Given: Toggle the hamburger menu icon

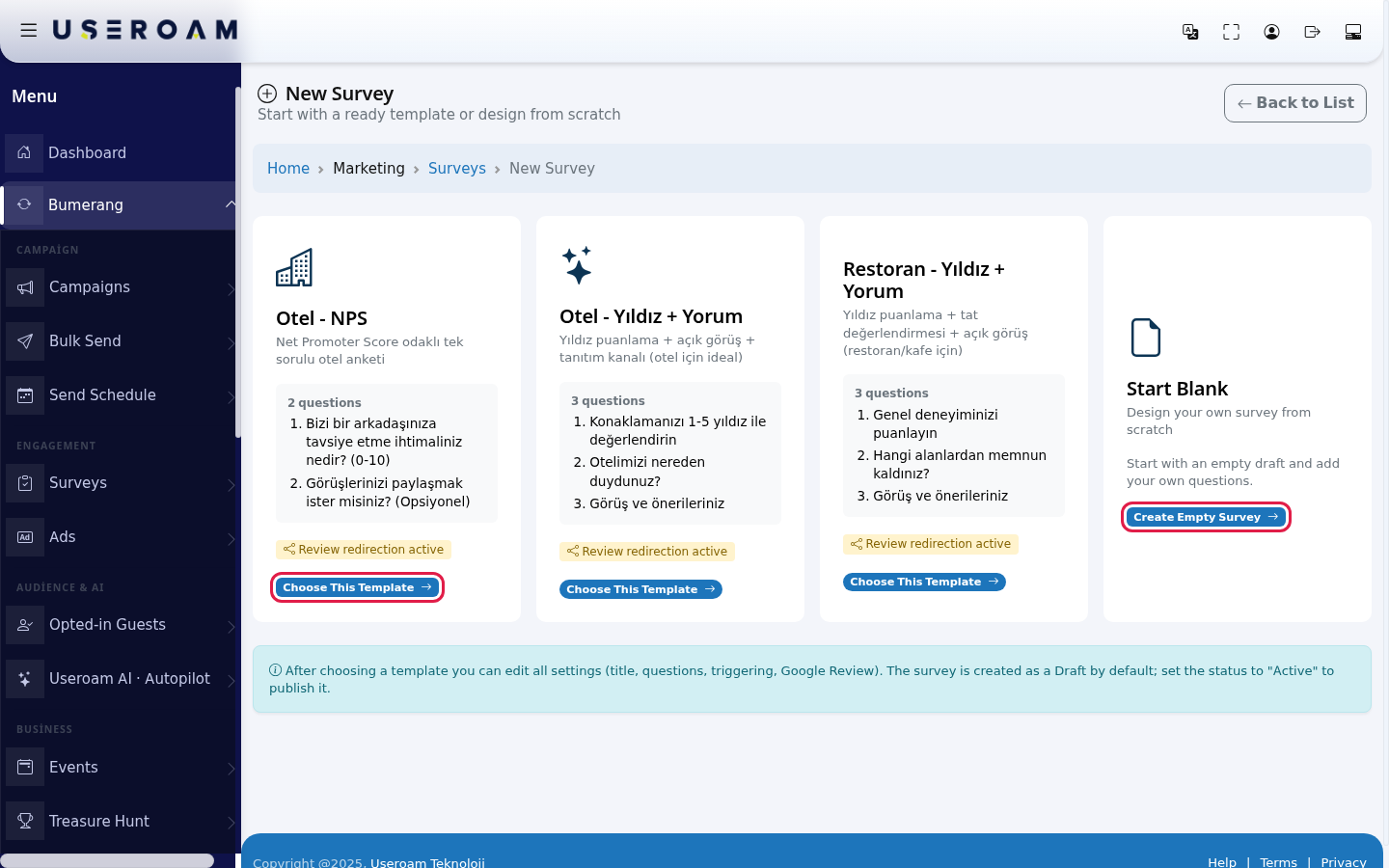Looking at the screenshot, I should click(x=29, y=31).
